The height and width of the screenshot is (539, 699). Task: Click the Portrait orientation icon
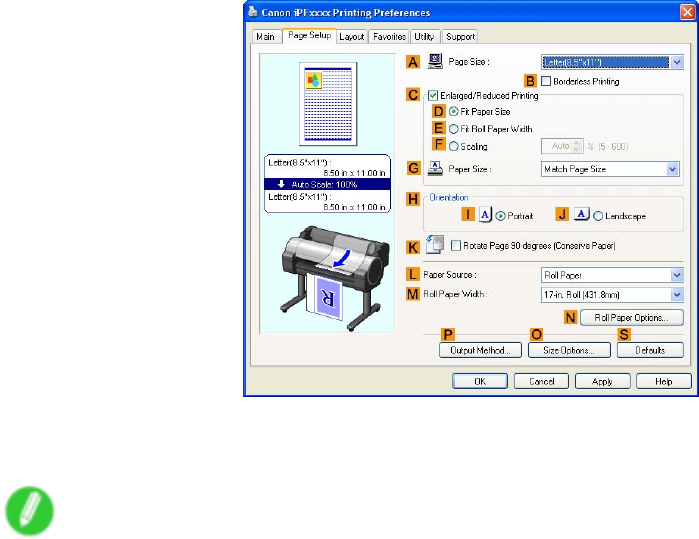[485, 215]
